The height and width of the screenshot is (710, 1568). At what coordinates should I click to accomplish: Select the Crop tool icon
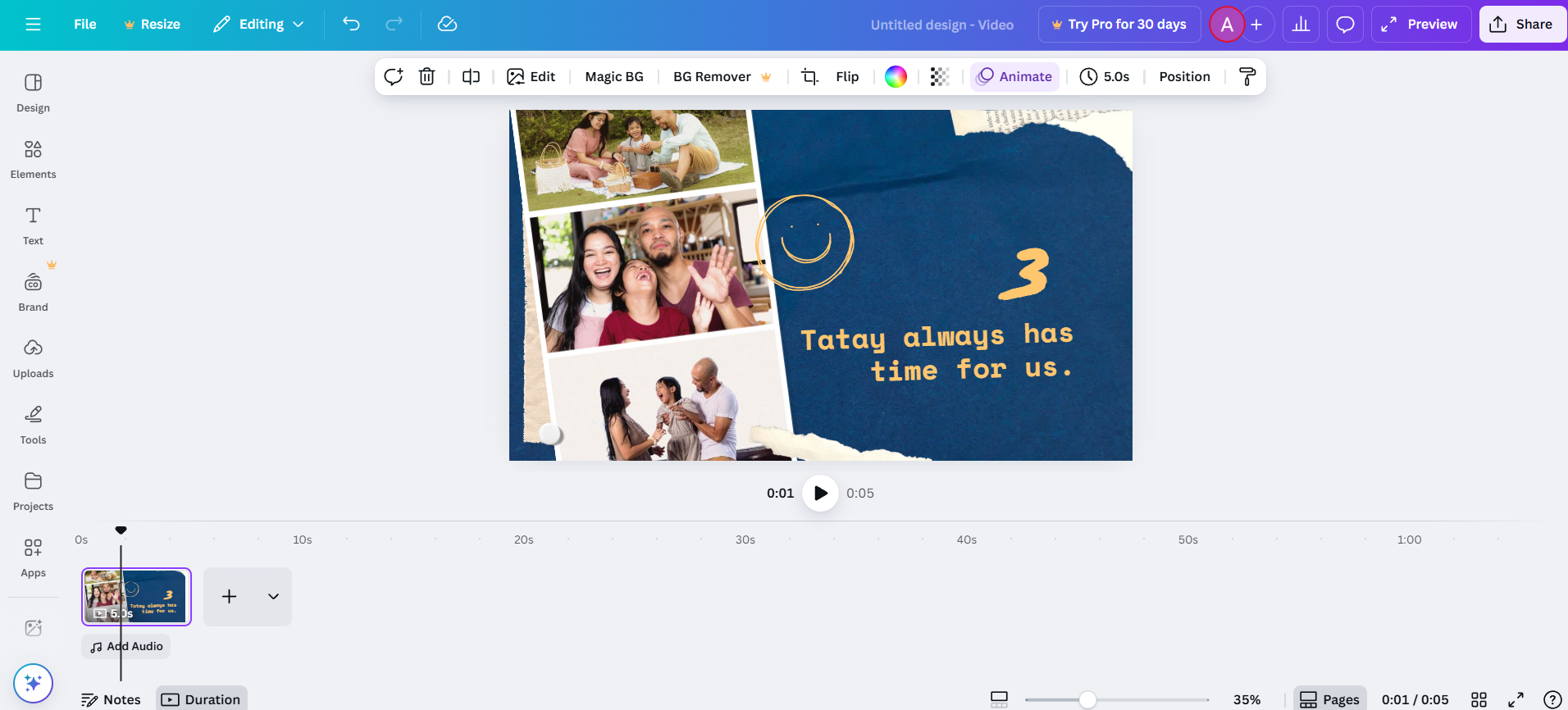click(809, 76)
